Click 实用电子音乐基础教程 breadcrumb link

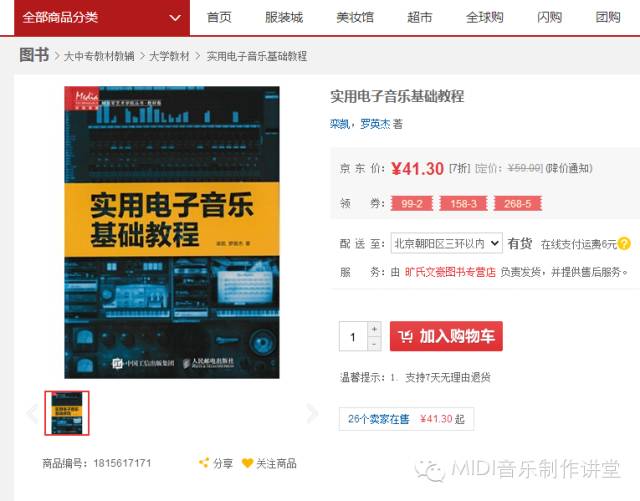tap(257, 56)
